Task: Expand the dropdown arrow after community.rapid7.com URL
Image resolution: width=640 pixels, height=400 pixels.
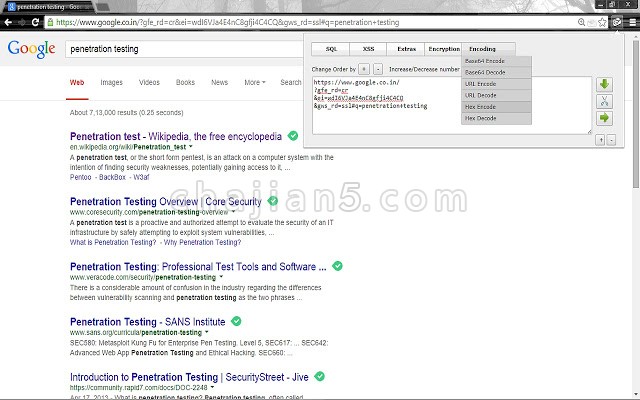Action: point(212,387)
